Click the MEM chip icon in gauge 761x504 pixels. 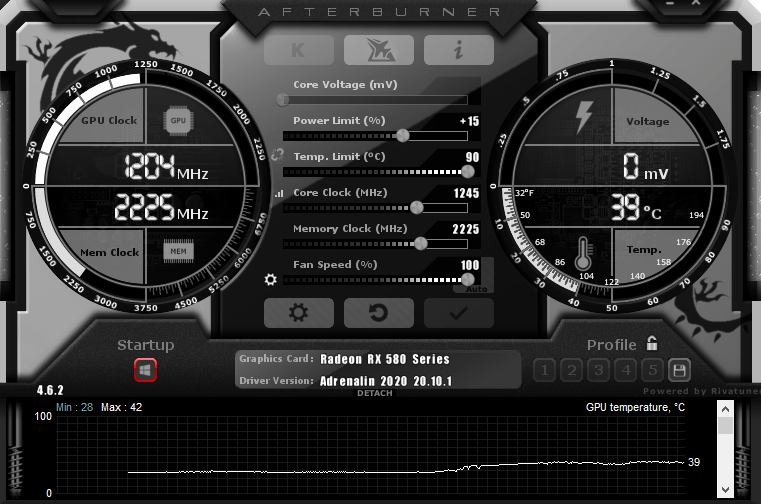pos(178,251)
